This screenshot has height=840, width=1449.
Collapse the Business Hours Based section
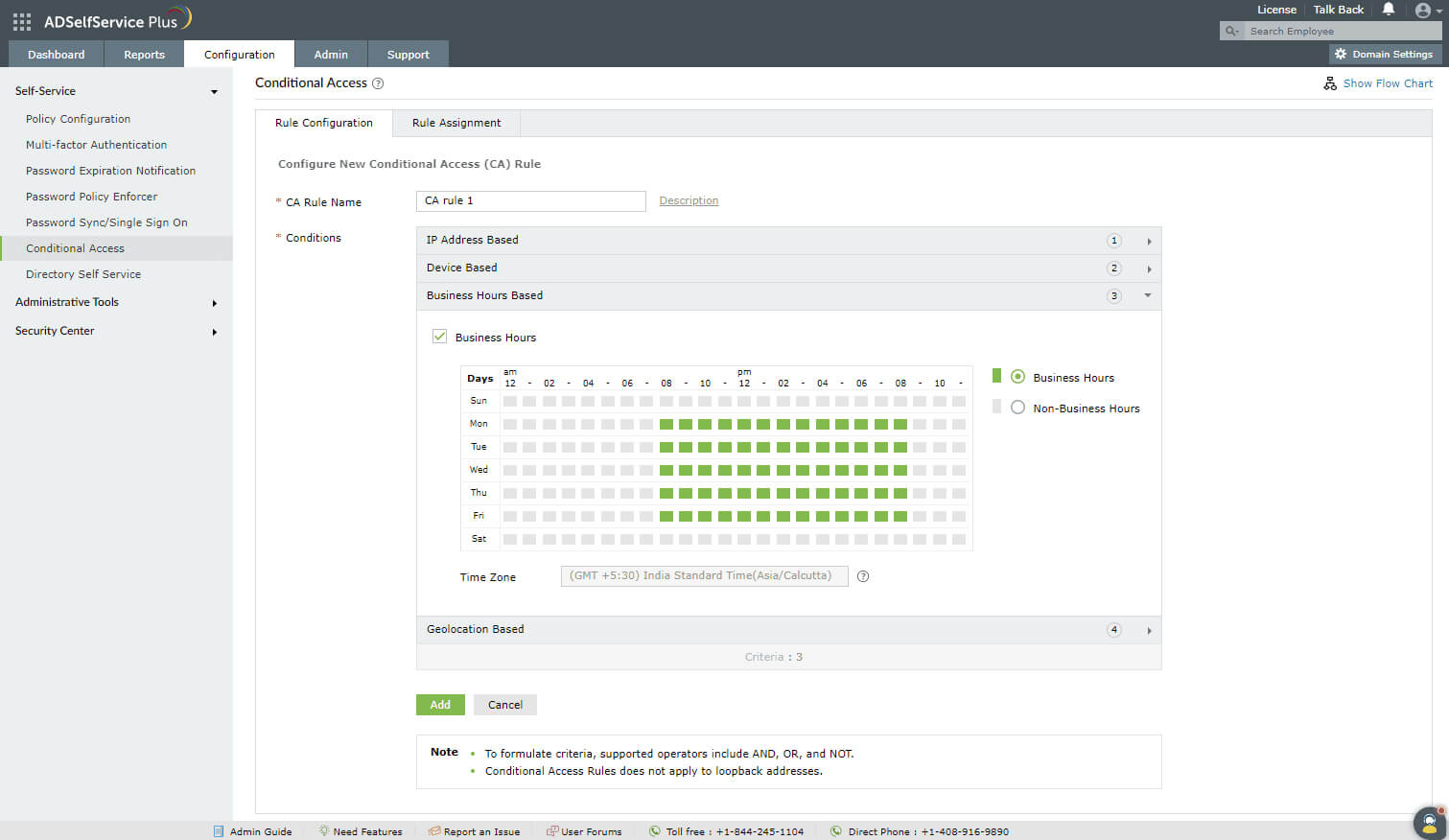[1147, 295]
